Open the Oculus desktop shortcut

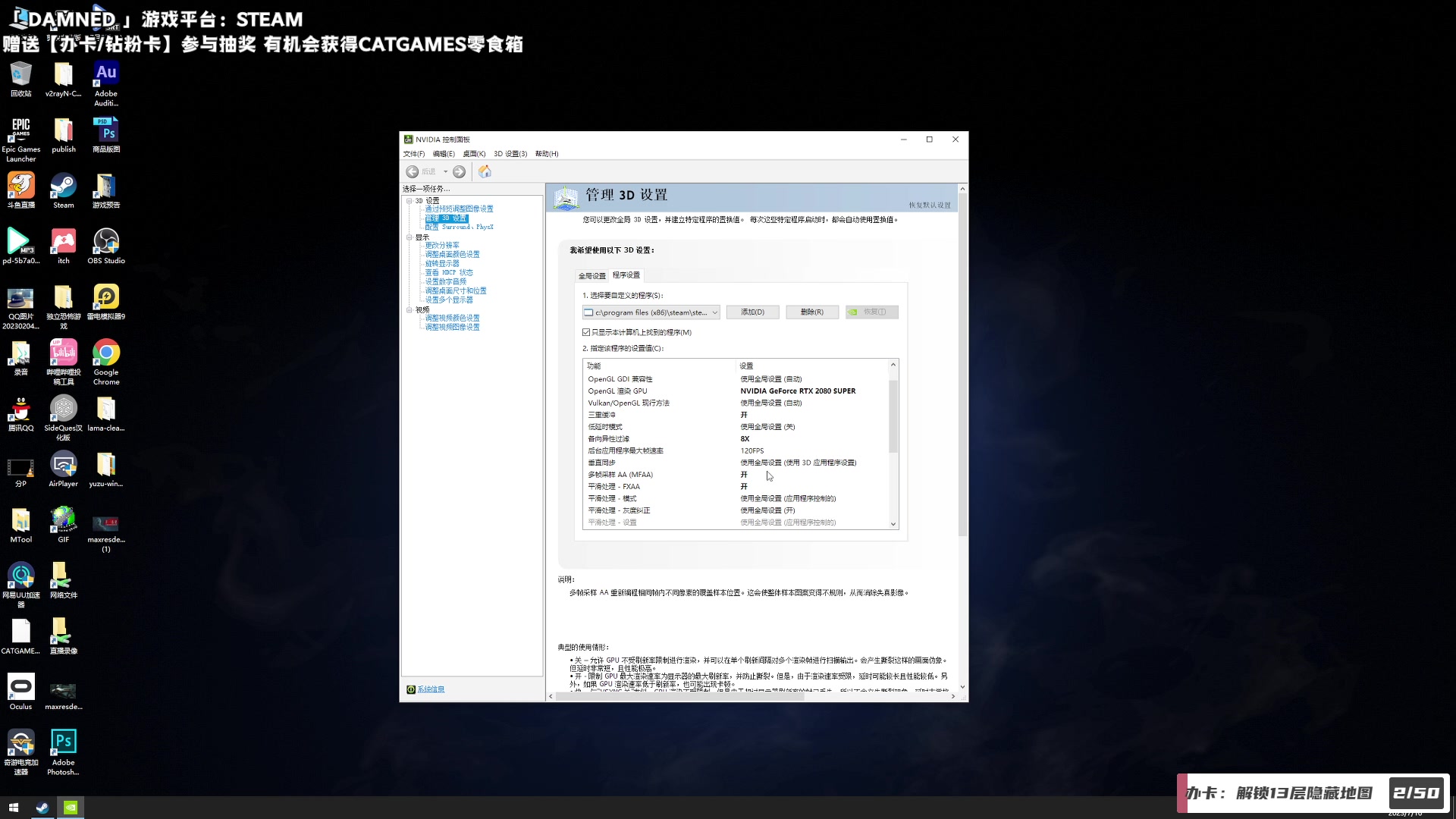click(20, 692)
